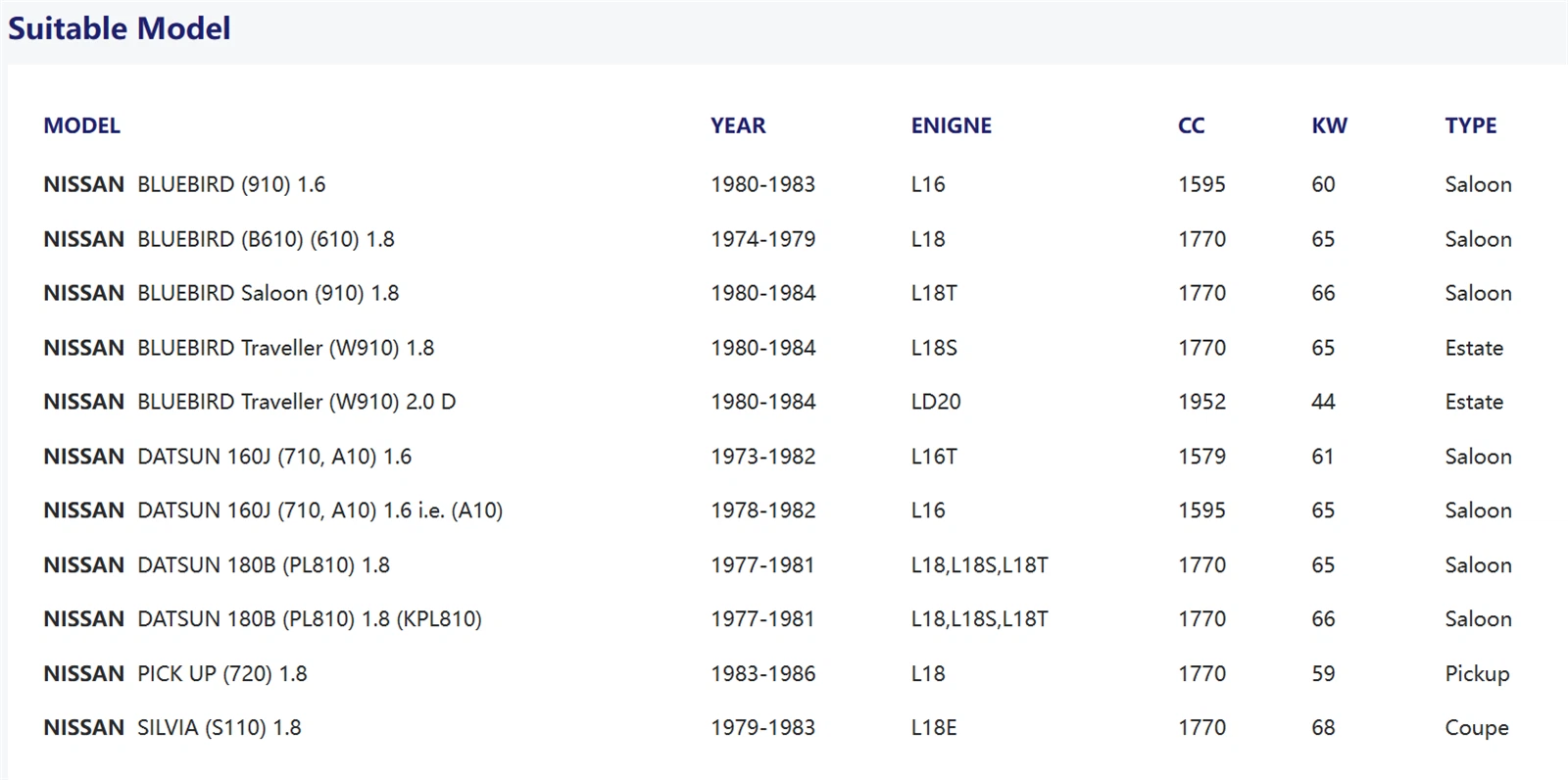Viewport: 1568px width, 780px height.
Task: Select engine code L18T in BLUEBIRD Saloon row
Action: click(933, 293)
